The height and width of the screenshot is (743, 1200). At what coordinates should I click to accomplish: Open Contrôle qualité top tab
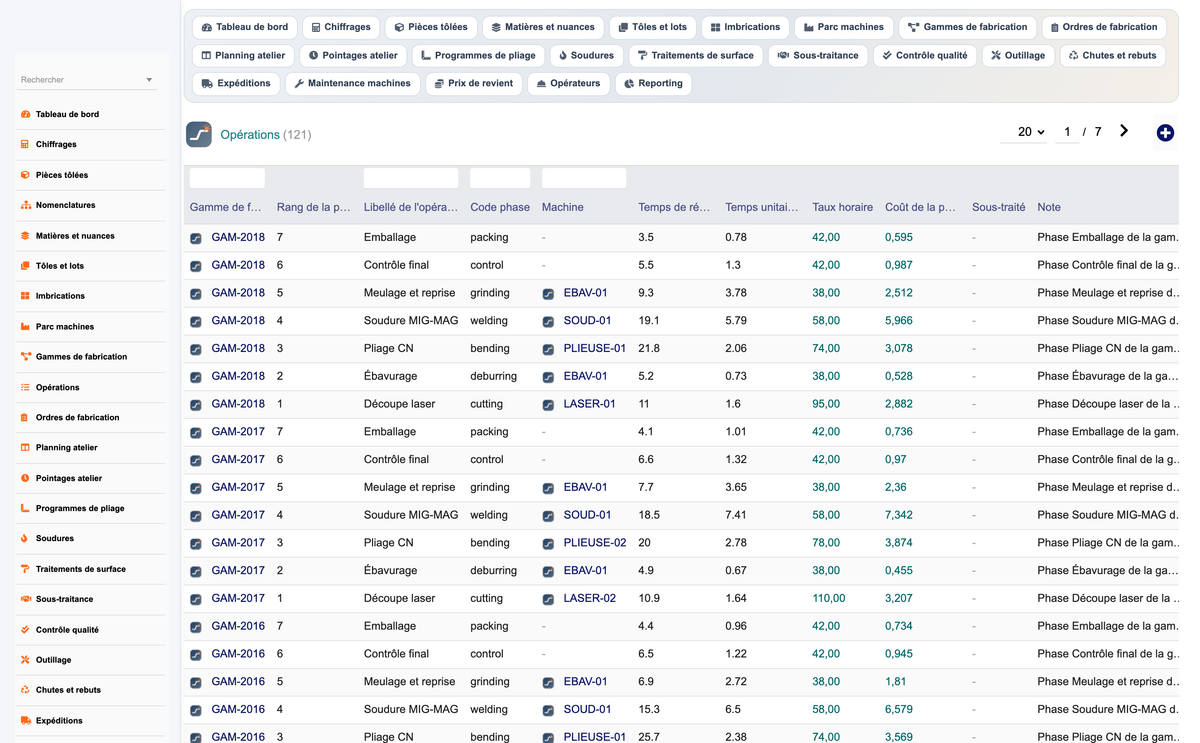(925, 55)
